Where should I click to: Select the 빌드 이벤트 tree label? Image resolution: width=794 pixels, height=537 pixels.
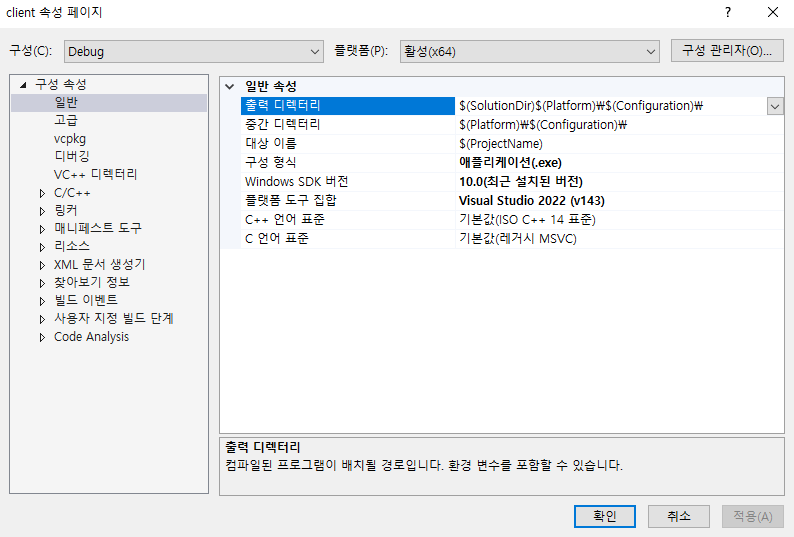pos(86,300)
